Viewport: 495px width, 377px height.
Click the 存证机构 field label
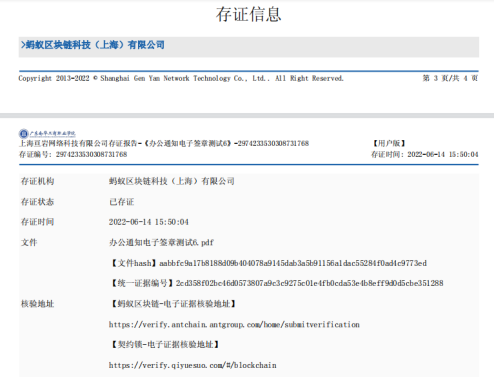point(37,181)
